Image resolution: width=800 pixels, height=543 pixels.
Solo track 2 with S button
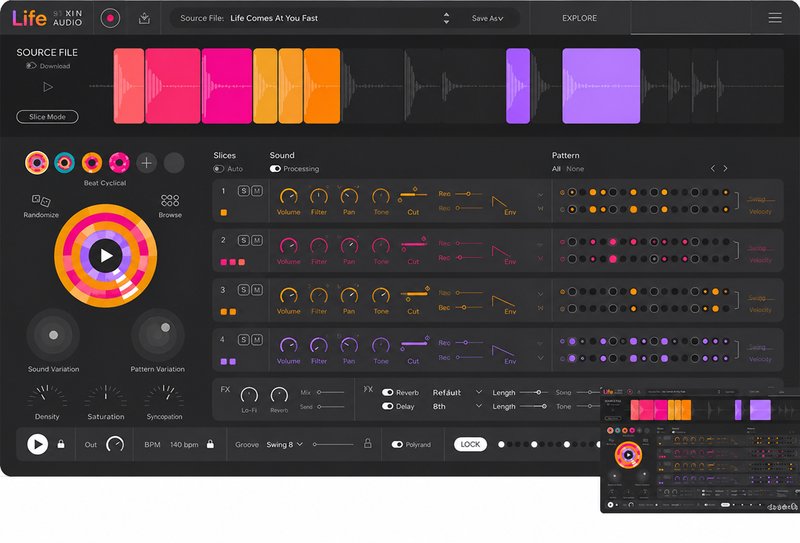coord(243,240)
